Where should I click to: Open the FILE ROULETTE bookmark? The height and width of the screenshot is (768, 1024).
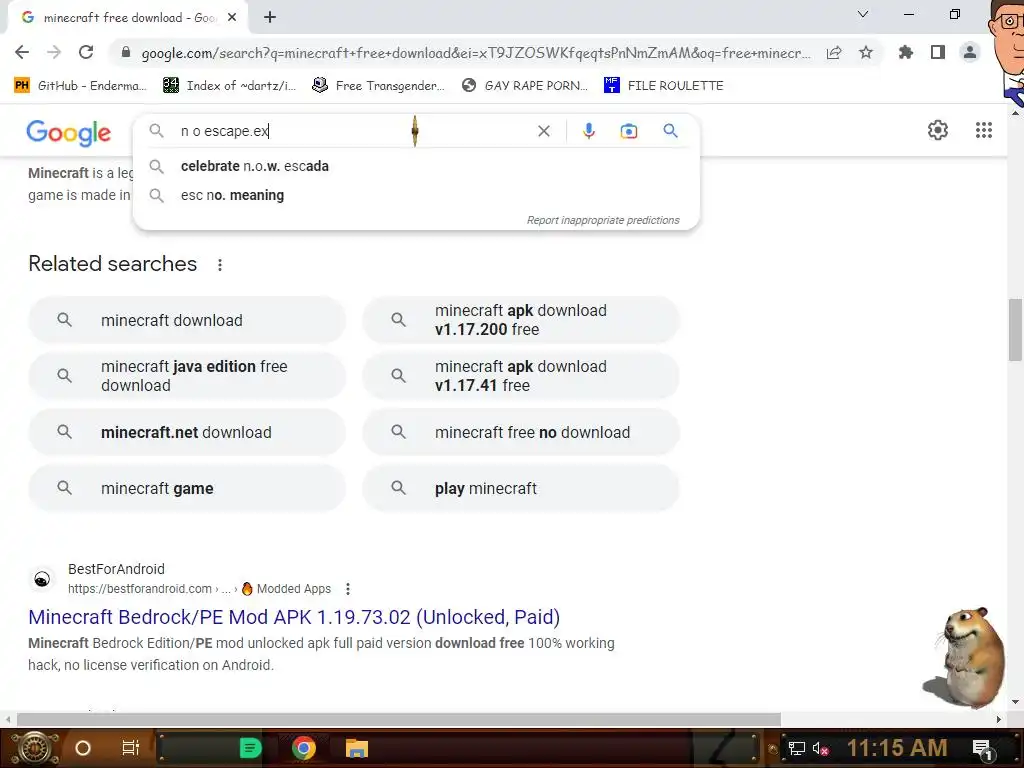(x=664, y=86)
